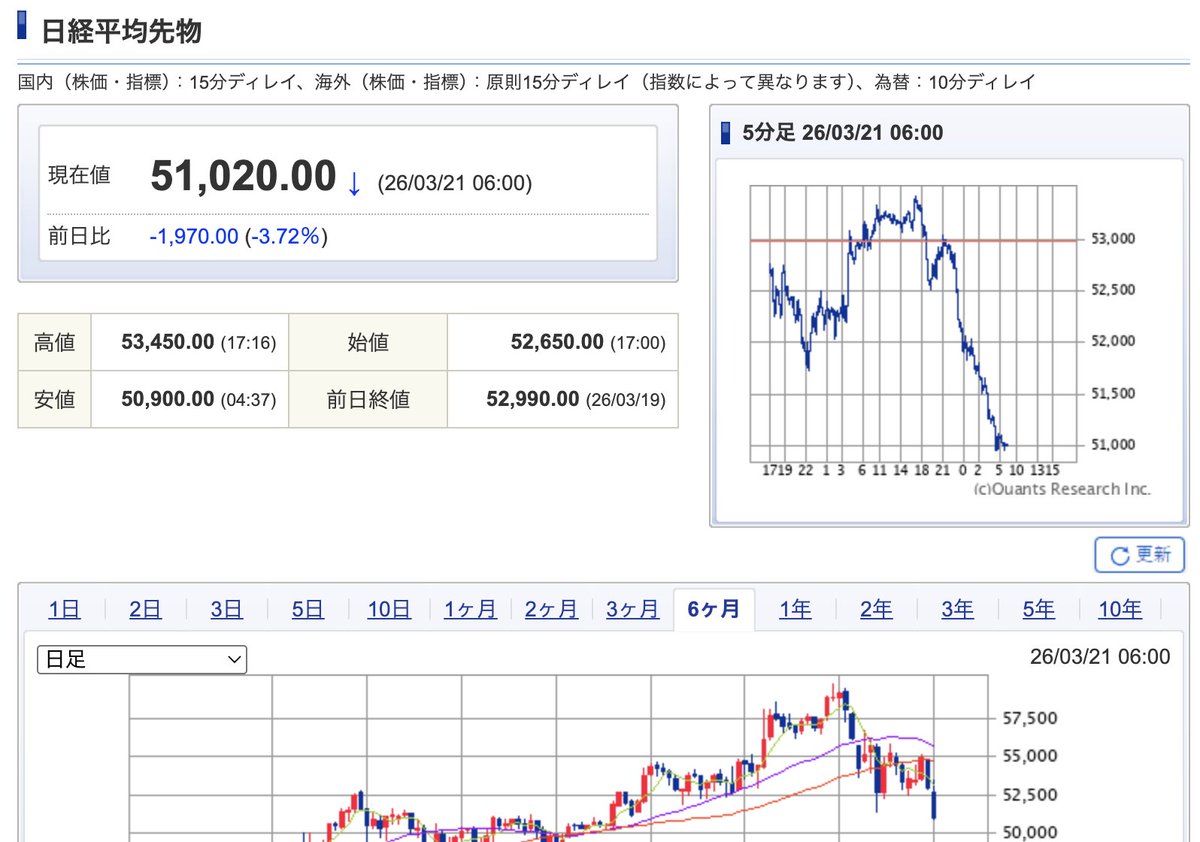The image size is (1200, 842).
Task: Click the 前日終値 header cell
Action: click(368, 399)
